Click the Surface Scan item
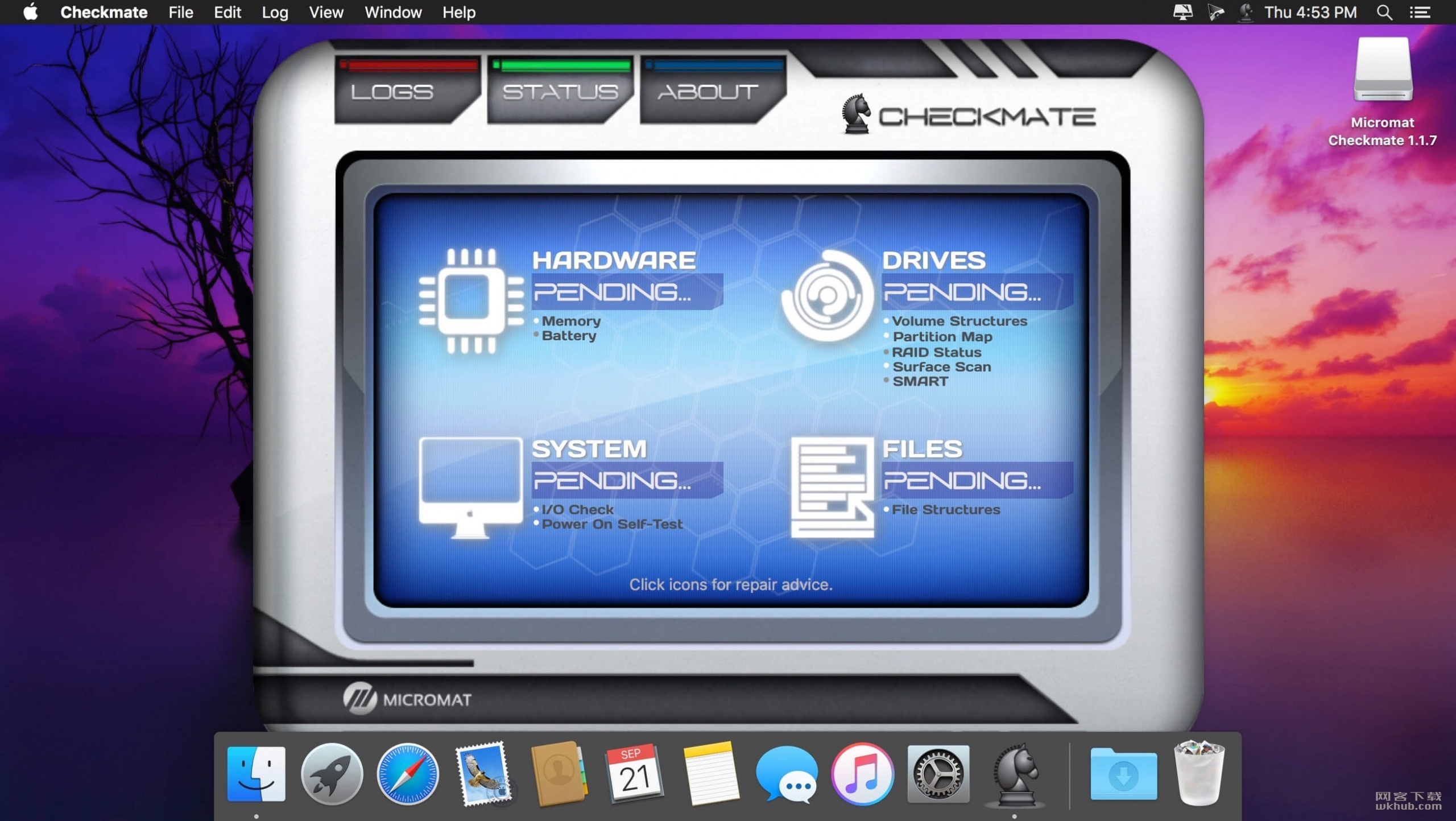This screenshot has width=1456, height=821. [x=942, y=367]
